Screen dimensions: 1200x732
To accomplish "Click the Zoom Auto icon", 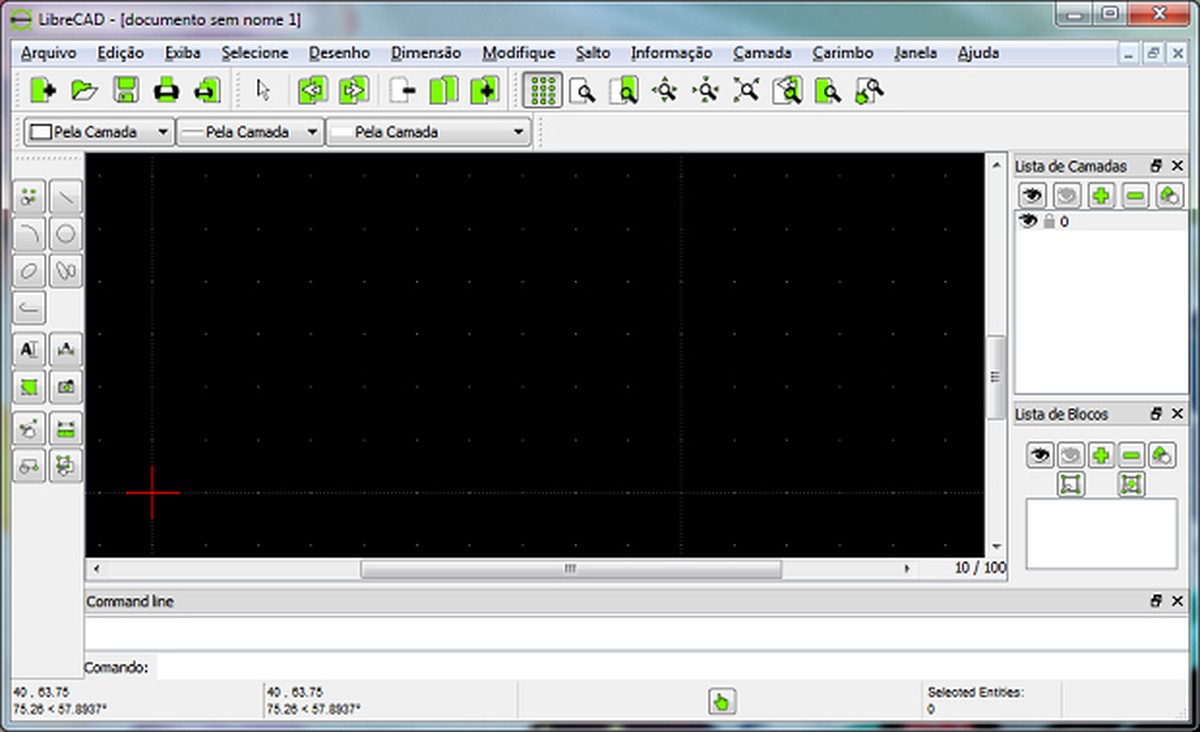I will (x=747, y=91).
